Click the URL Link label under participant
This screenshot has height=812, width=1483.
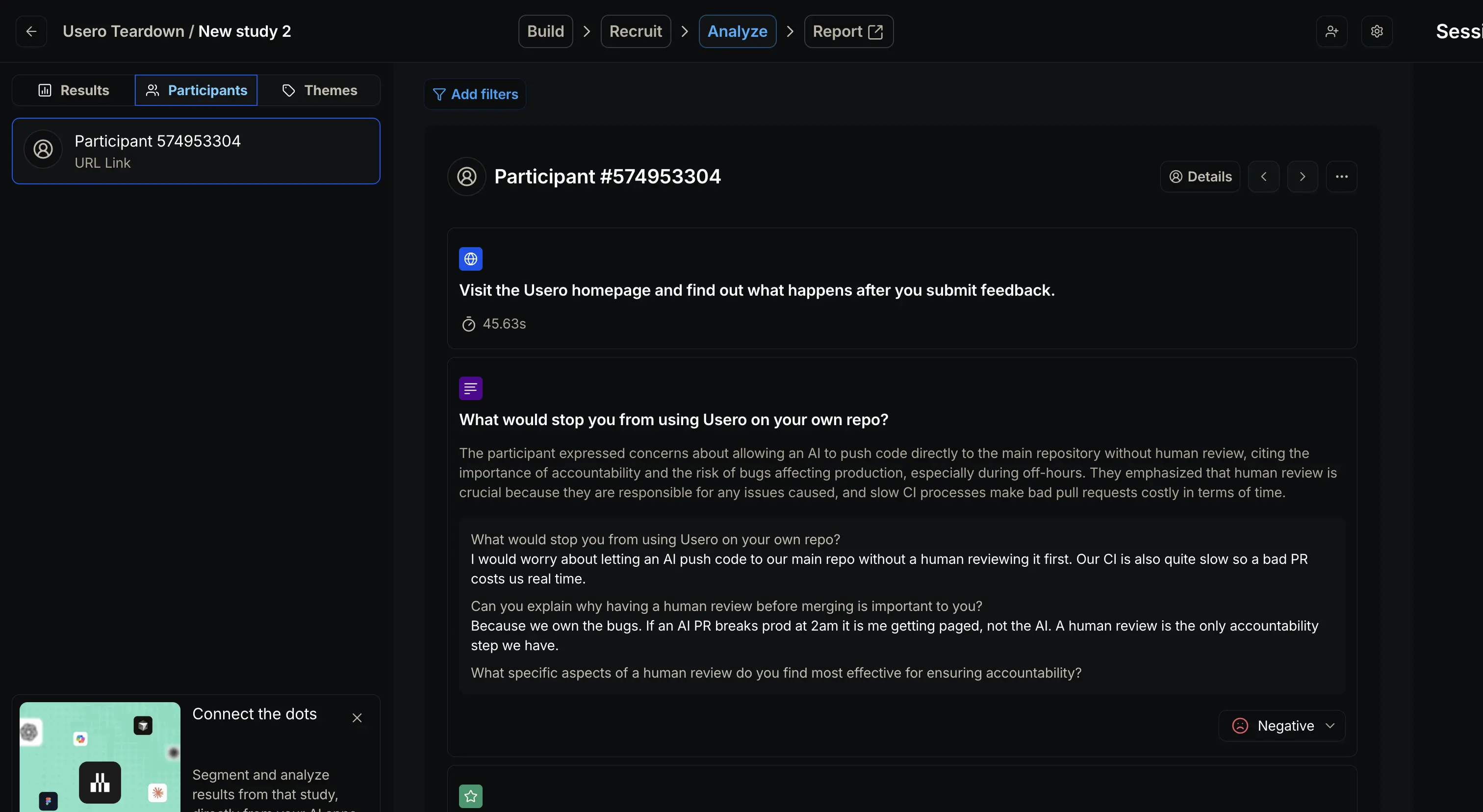102,163
